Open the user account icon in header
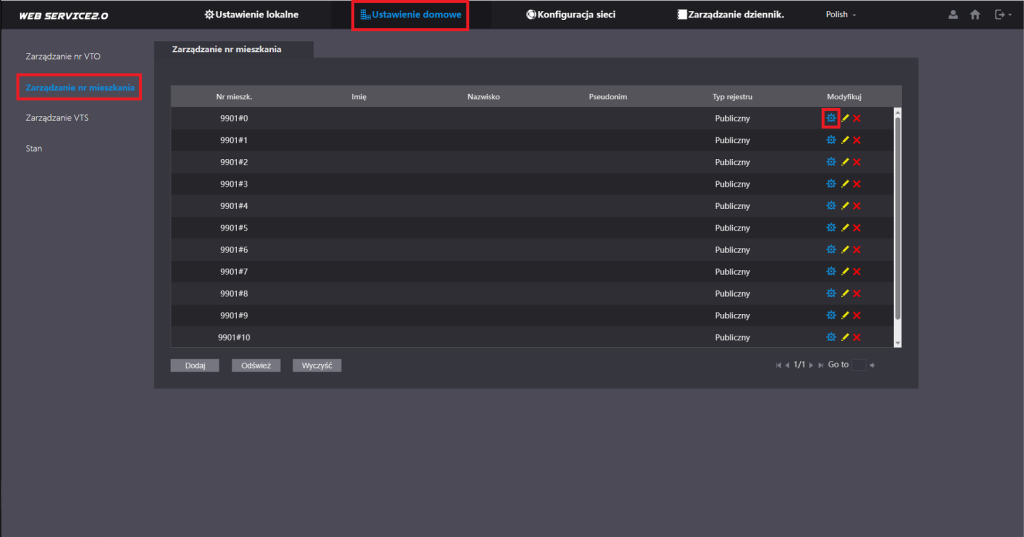Screen dimensions: 1024x537 [952, 15]
